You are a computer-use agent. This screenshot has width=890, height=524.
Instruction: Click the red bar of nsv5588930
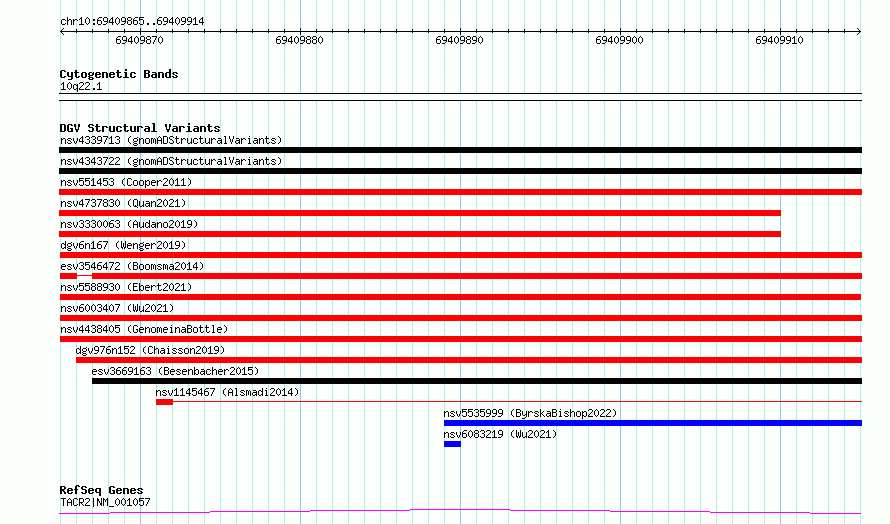coord(460,297)
